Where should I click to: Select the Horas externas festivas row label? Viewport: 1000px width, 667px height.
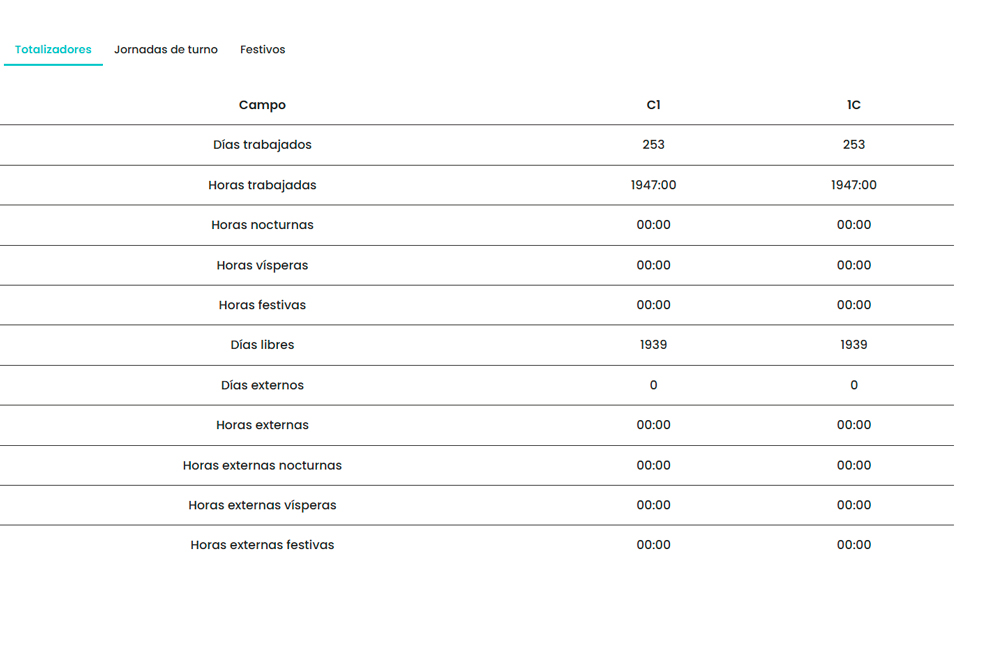click(x=262, y=545)
